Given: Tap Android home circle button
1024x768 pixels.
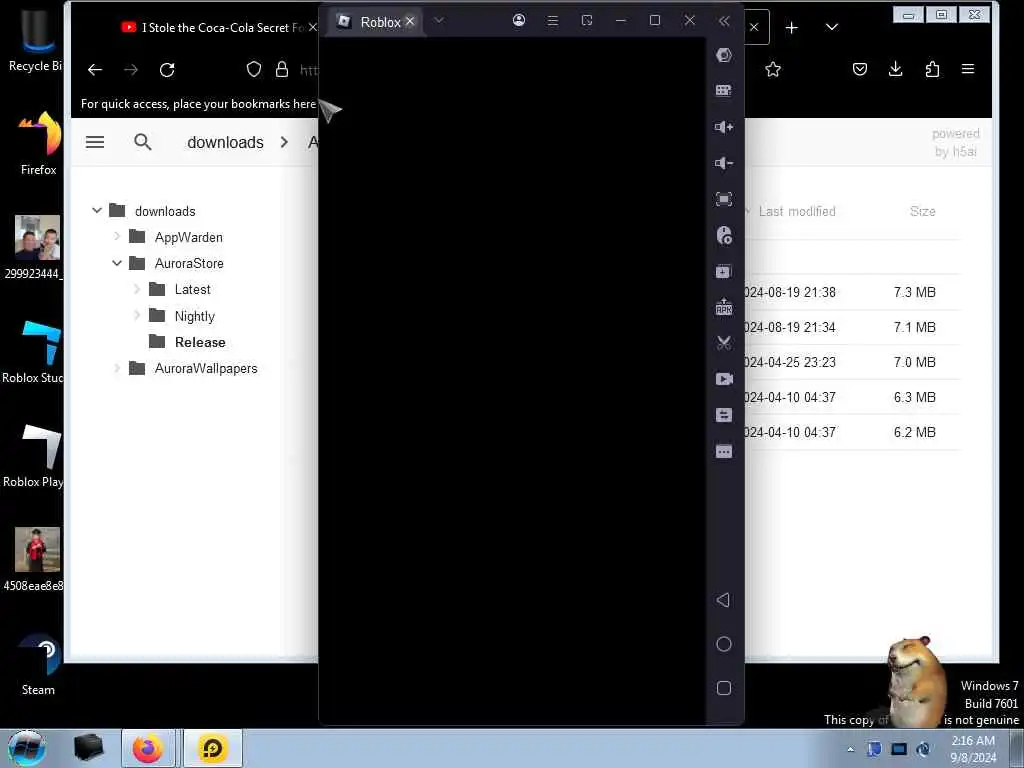Looking at the screenshot, I should tap(724, 644).
